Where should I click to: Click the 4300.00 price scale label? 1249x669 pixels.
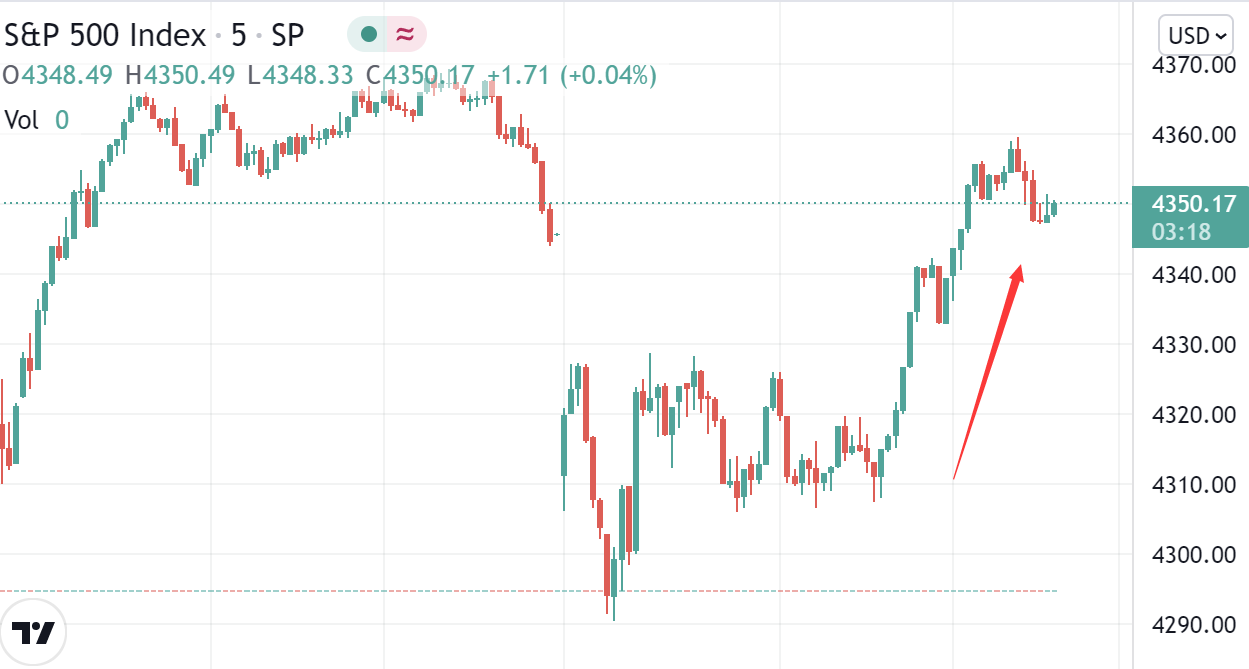(1194, 555)
